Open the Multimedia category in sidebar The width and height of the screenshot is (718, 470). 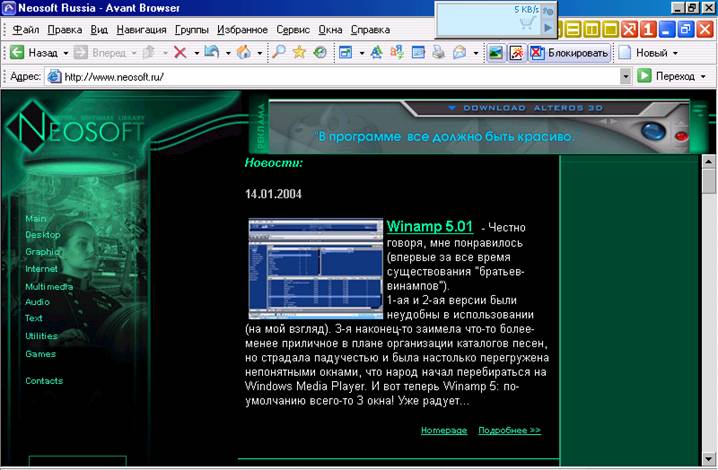(x=49, y=286)
